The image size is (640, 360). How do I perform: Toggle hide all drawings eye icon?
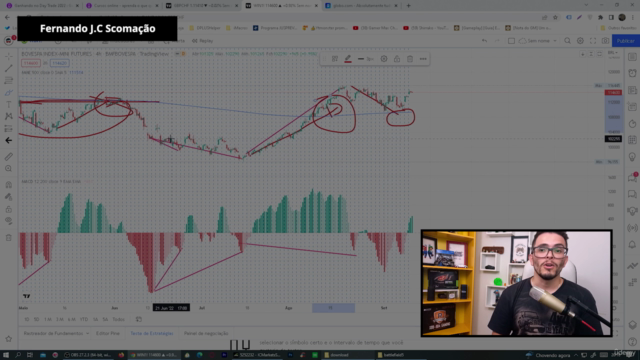point(9,221)
